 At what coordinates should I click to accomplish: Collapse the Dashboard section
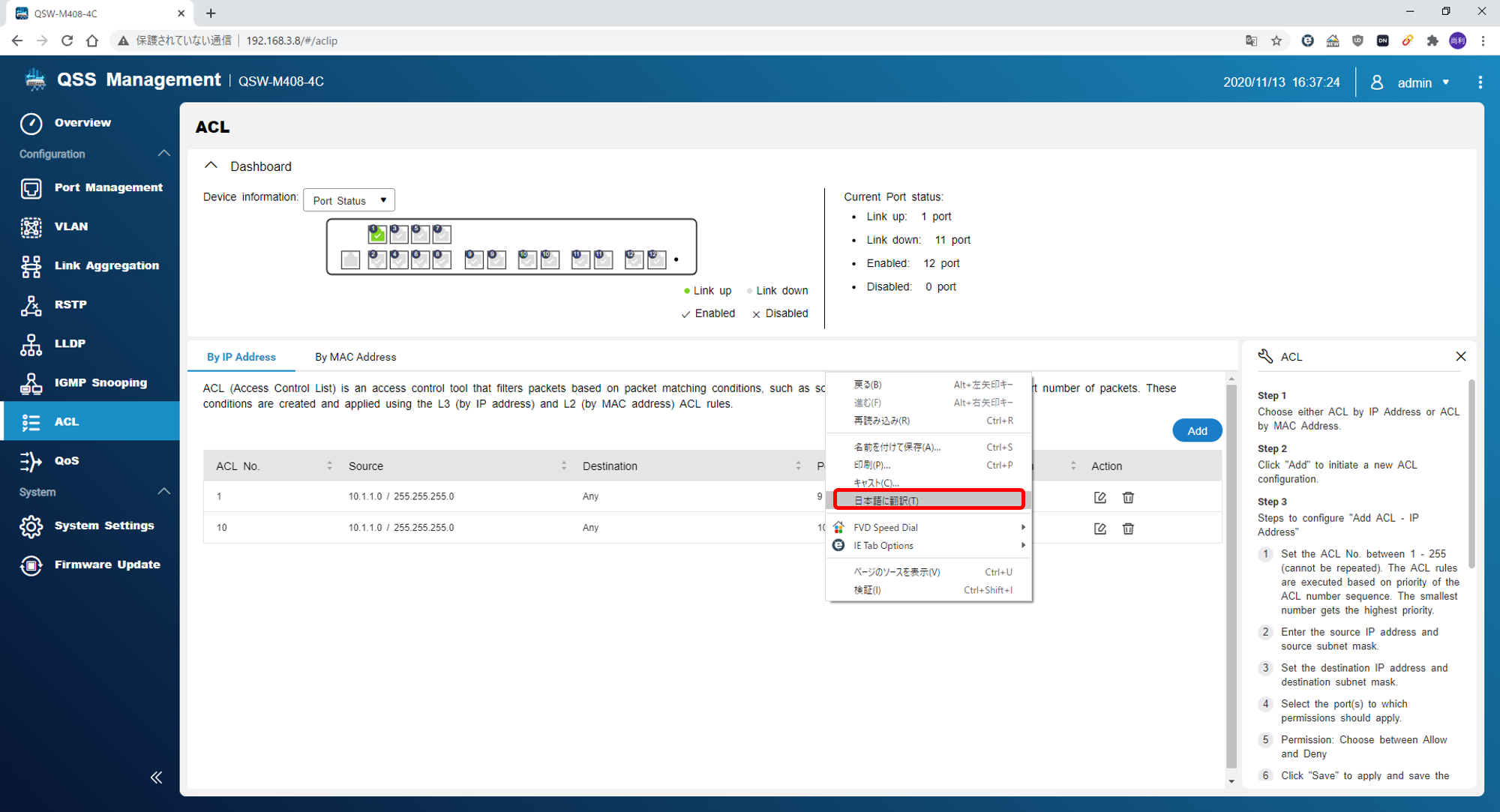[x=211, y=166]
